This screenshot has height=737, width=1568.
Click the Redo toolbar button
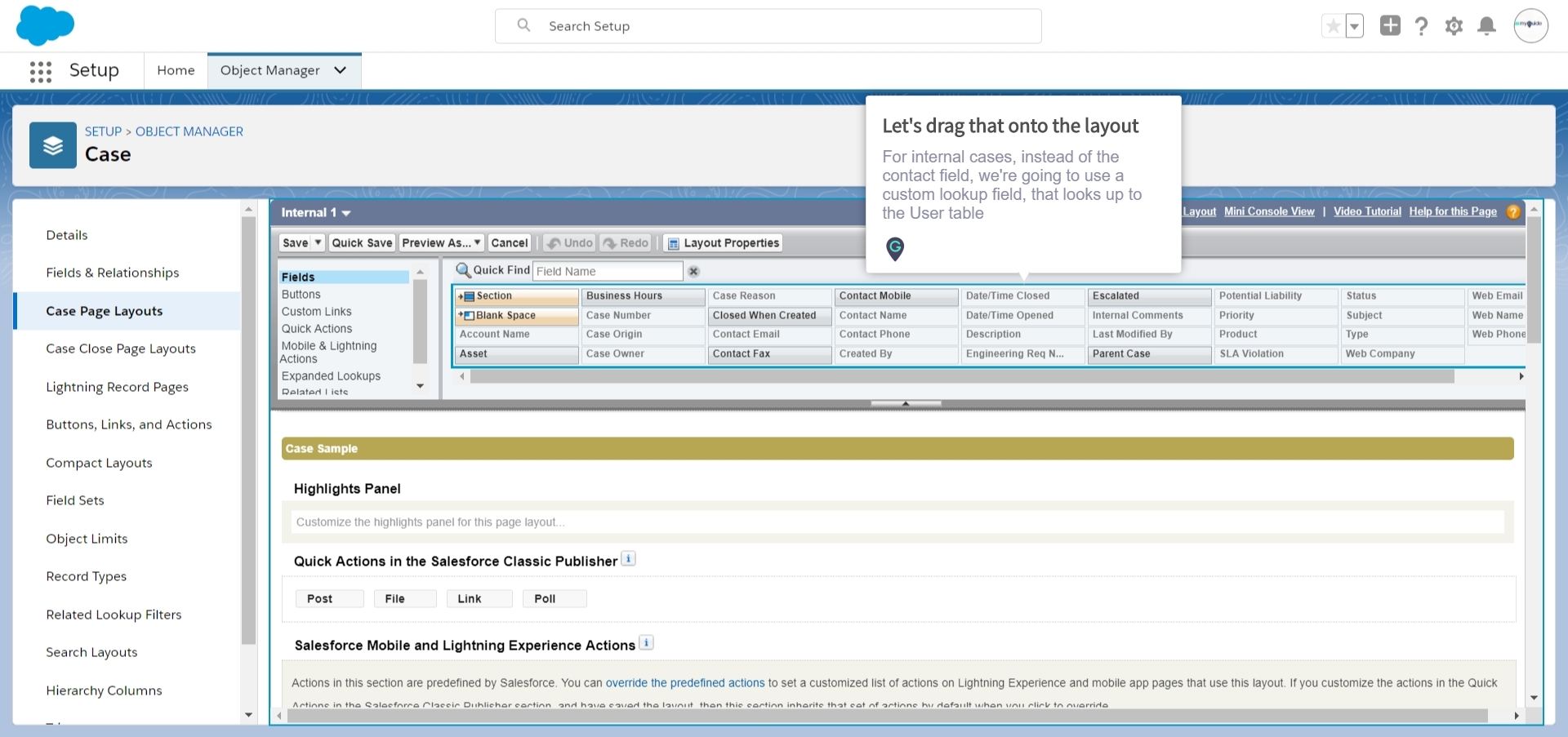626,243
